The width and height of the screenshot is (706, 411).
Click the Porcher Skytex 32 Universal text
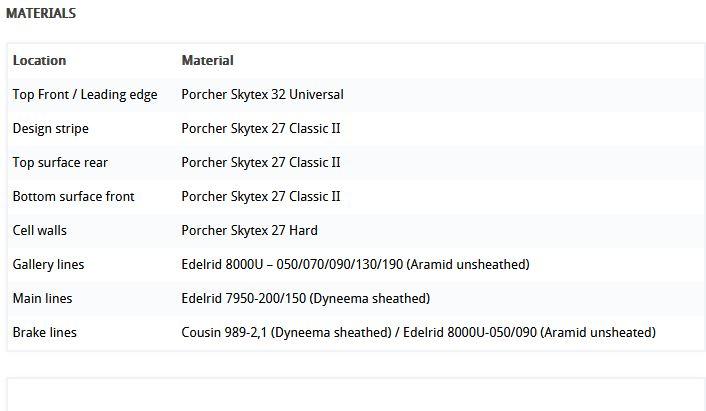coord(262,95)
